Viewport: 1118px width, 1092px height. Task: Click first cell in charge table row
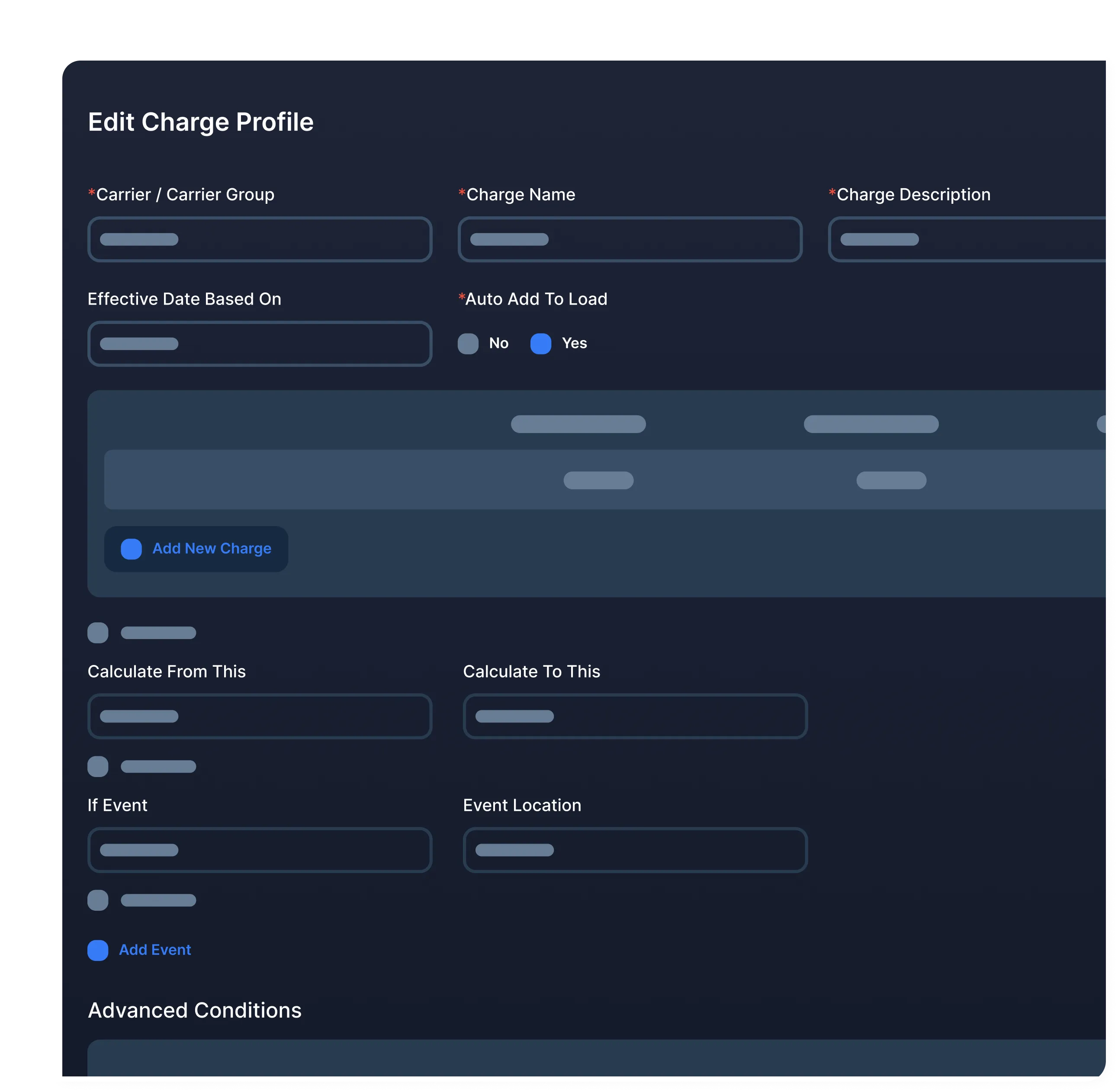598,480
